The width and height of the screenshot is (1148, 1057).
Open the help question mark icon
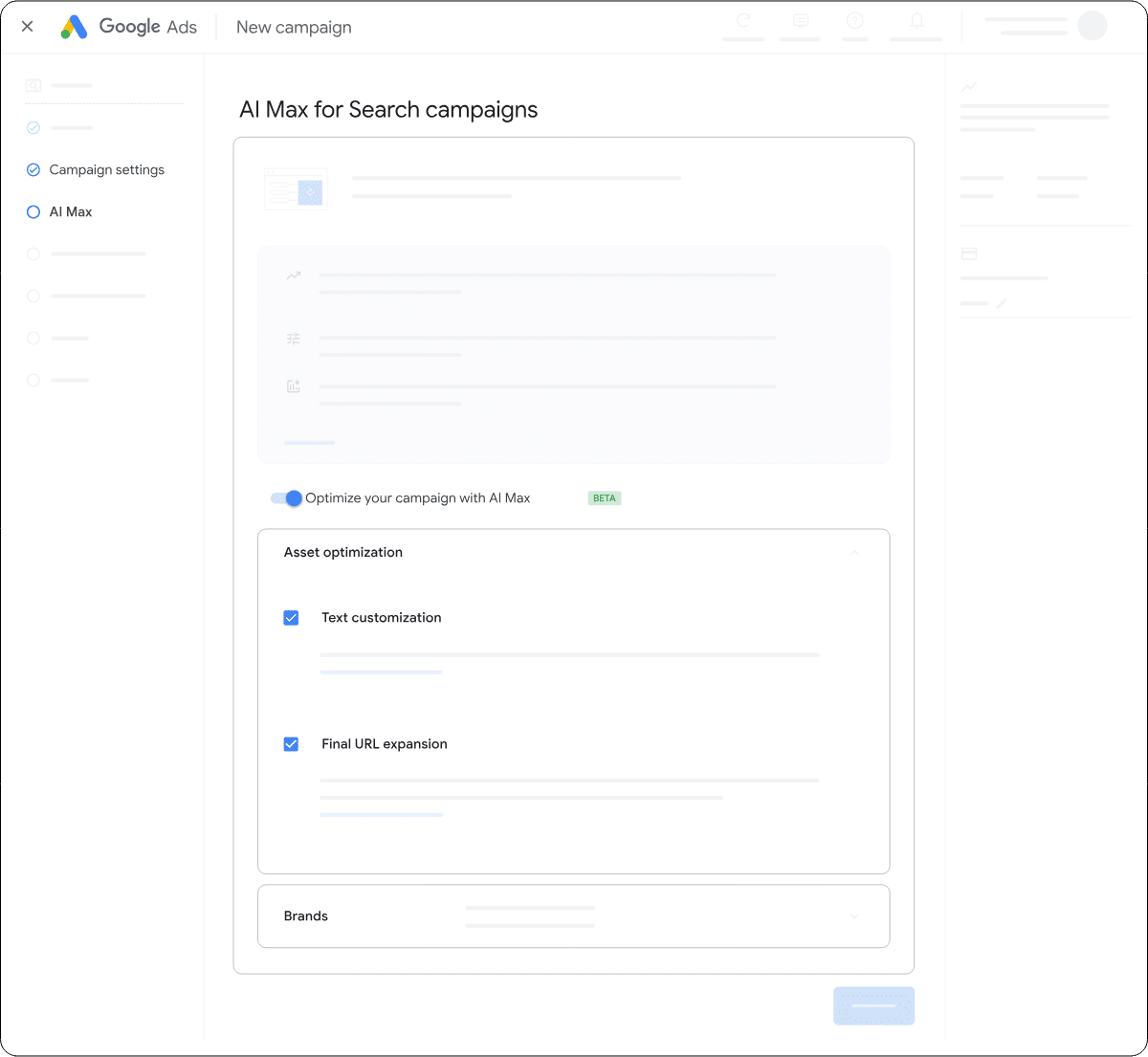pos(855,21)
